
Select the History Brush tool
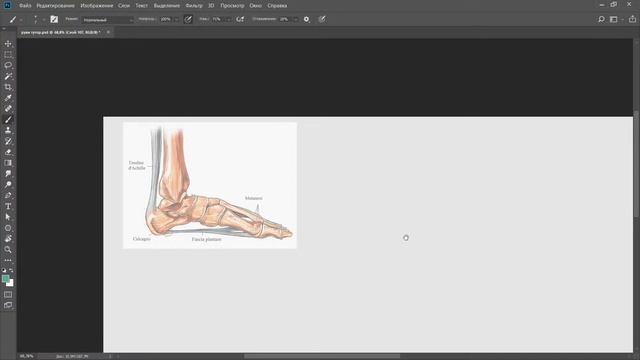(x=8, y=141)
